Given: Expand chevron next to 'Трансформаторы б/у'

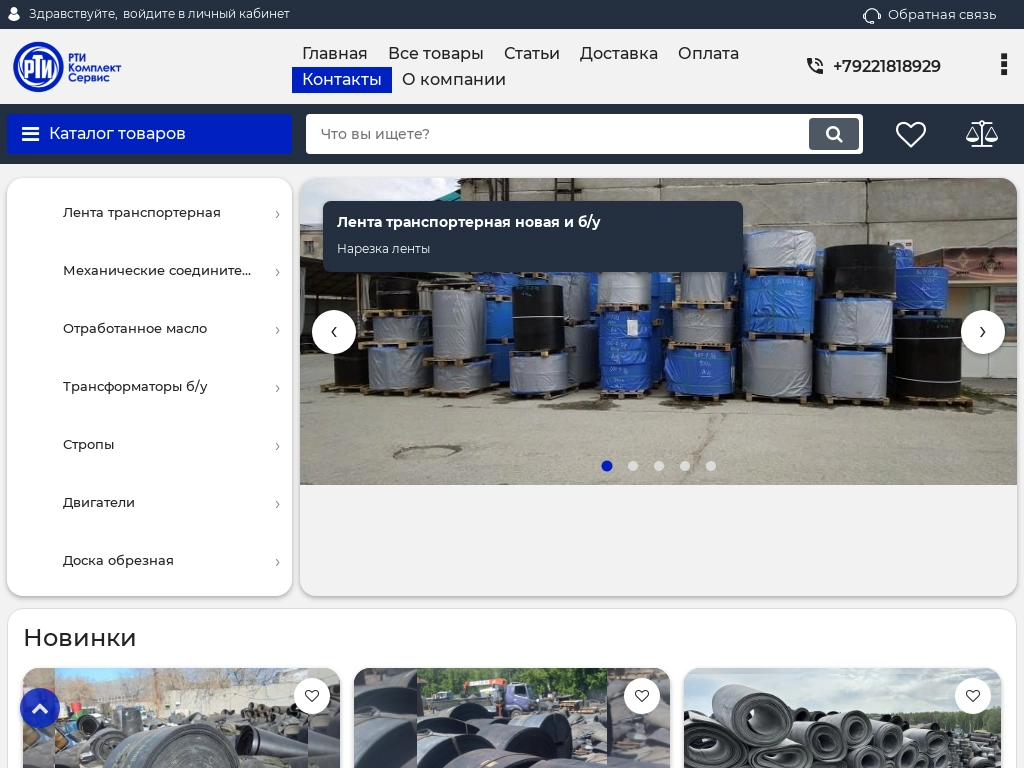Looking at the screenshot, I should click(278, 389).
